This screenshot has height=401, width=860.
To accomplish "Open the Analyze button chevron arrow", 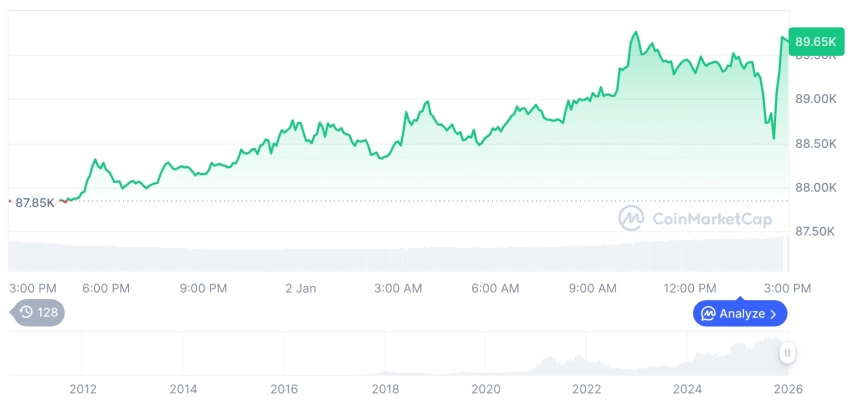I will click(774, 314).
